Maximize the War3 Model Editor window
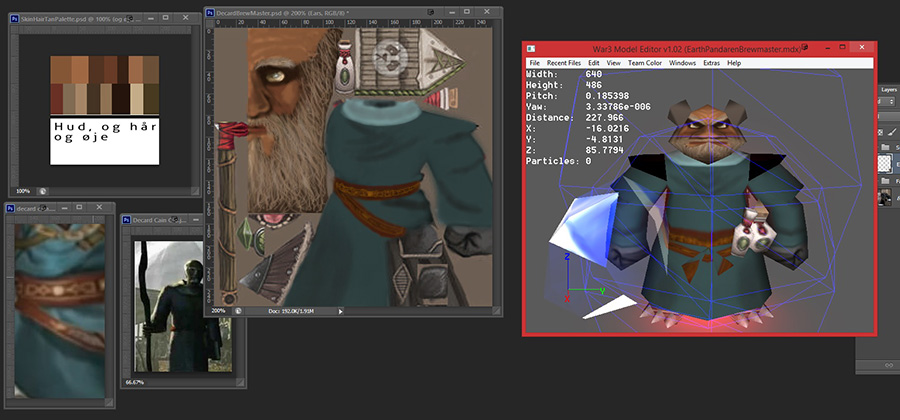 click(843, 47)
